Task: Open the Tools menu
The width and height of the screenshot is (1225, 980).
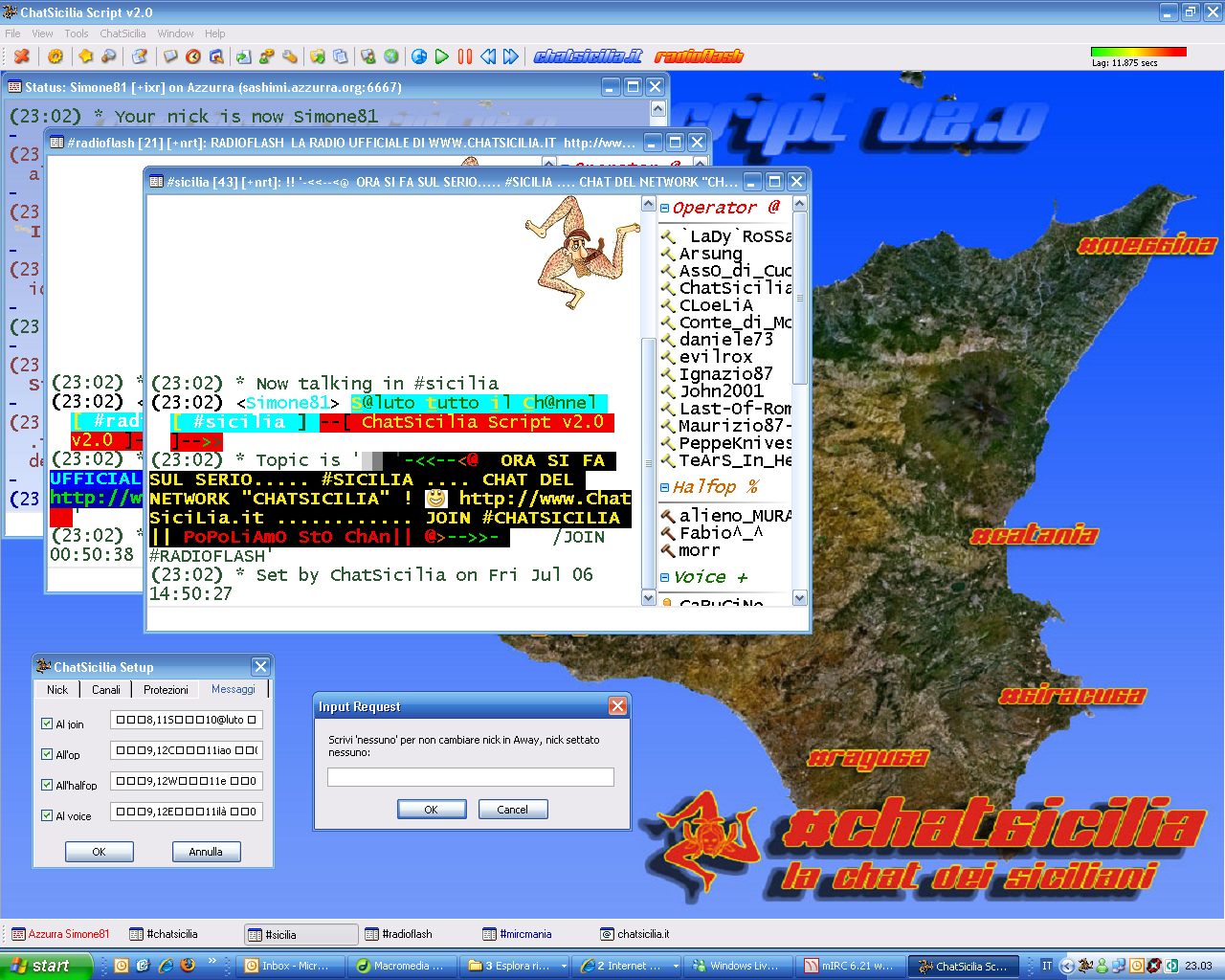Action: (x=77, y=33)
